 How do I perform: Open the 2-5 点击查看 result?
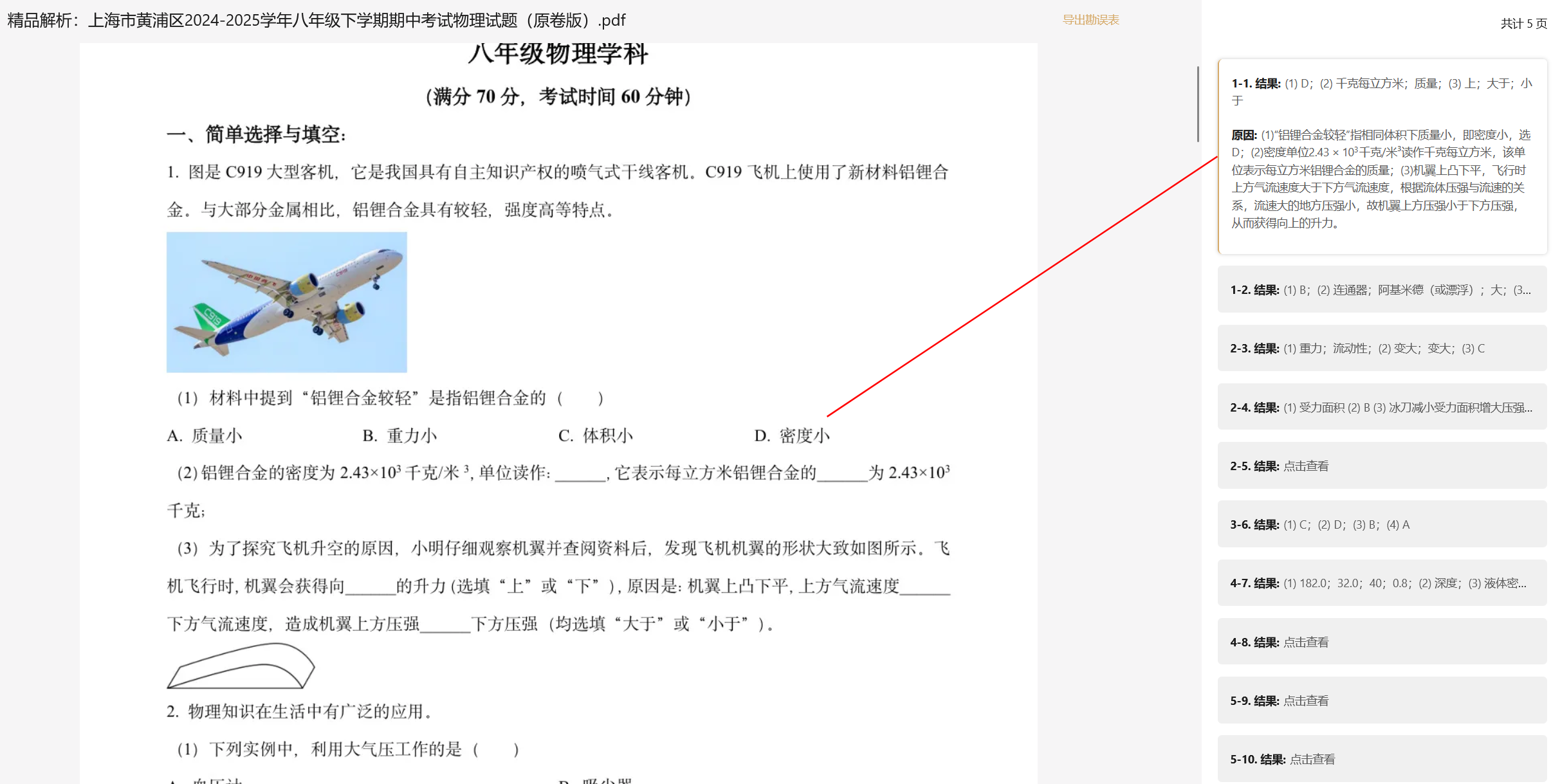pos(1305,466)
